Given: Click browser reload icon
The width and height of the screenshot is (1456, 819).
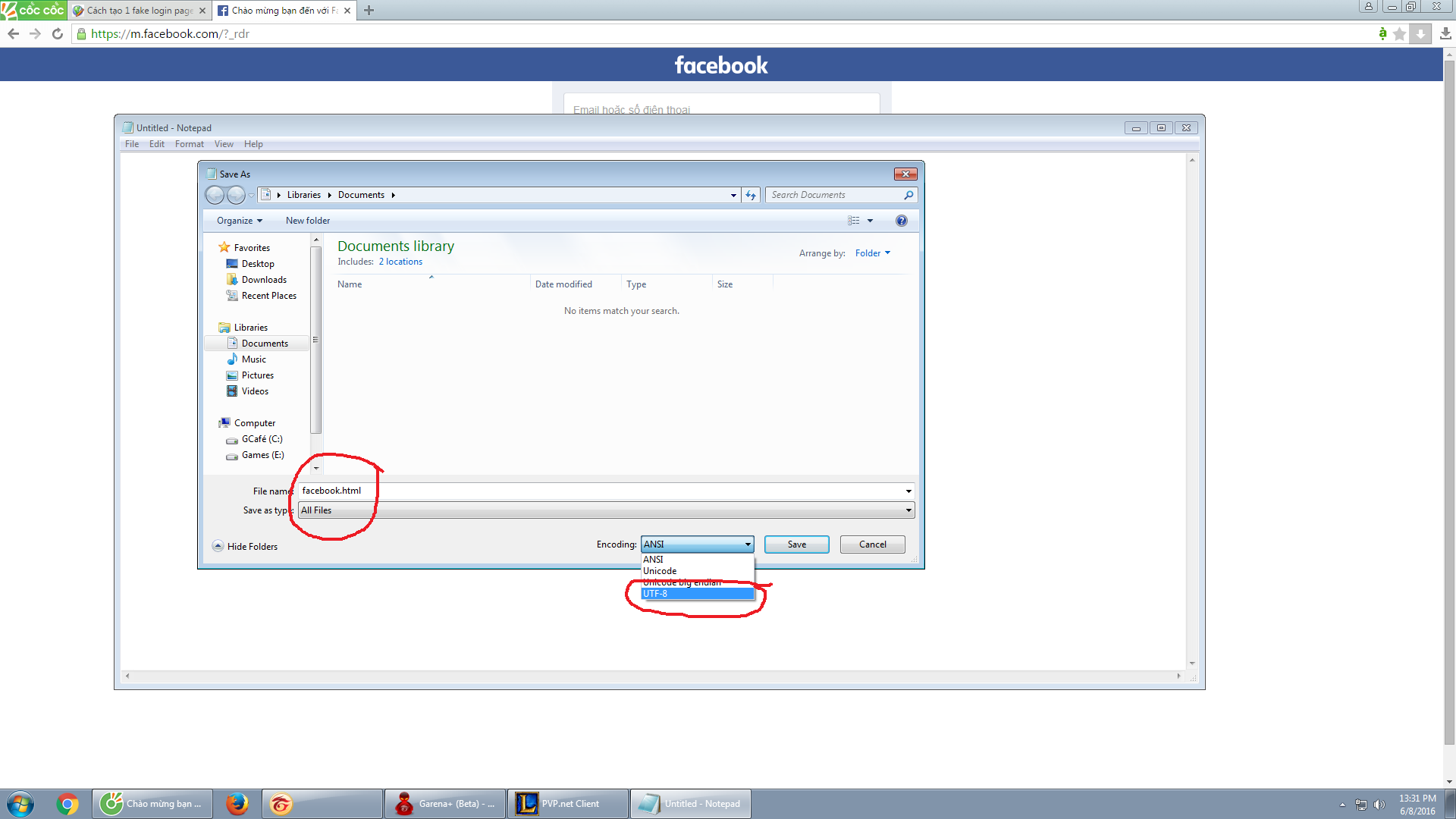Looking at the screenshot, I should tap(58, 33).
